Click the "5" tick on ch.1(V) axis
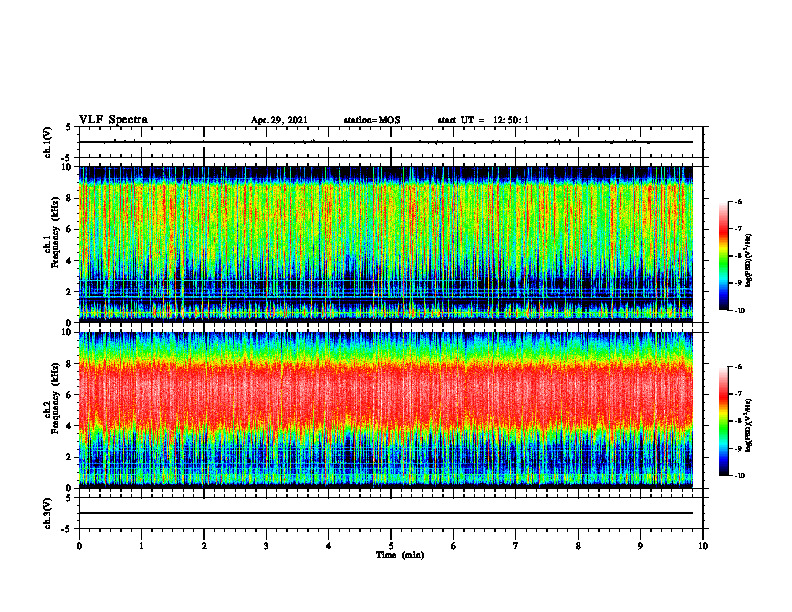Viewport: 792px width, 612px height. [x=69, y=127]
